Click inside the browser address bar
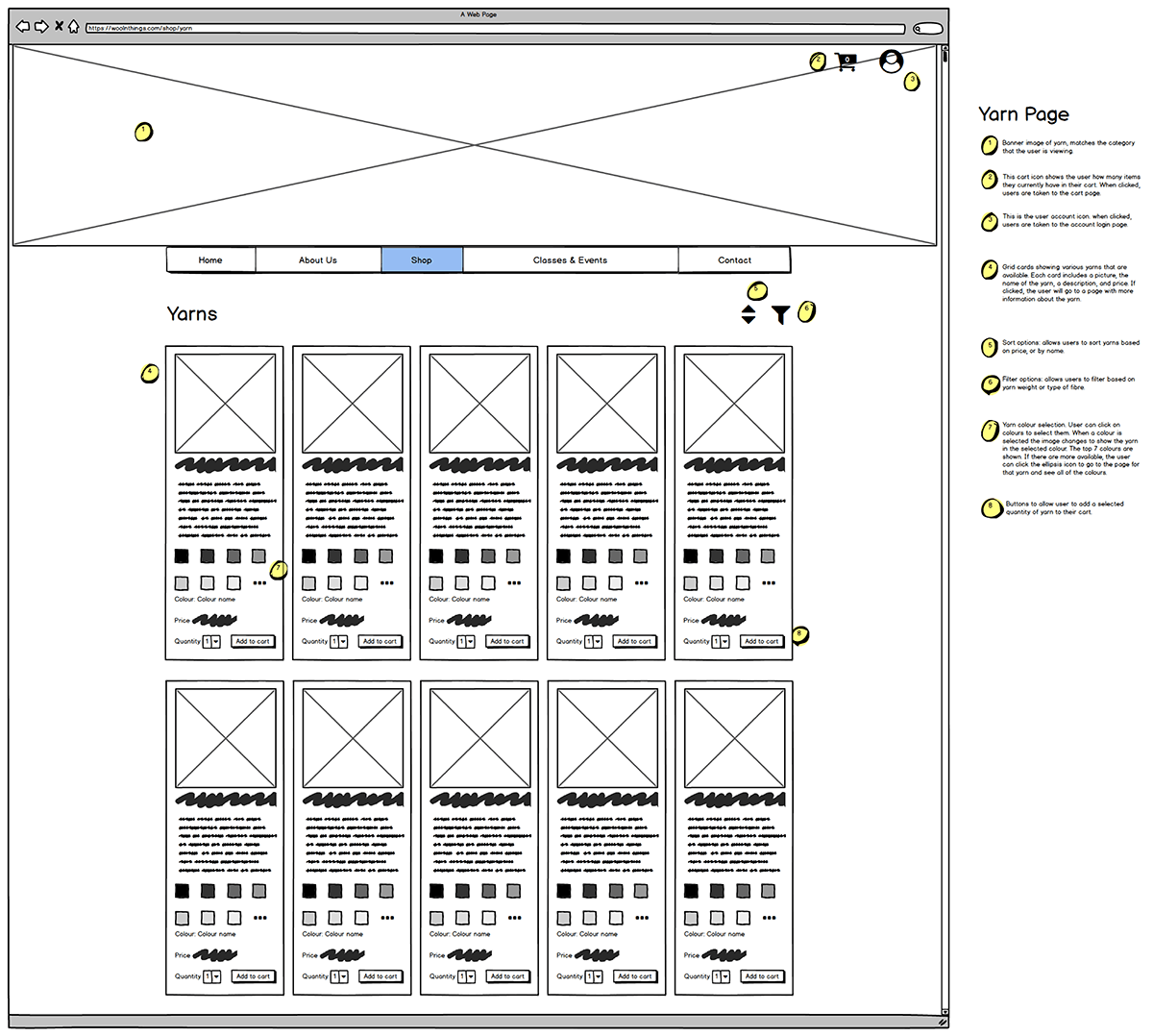Viewport: 1153px width, 1036px height. 384,28
